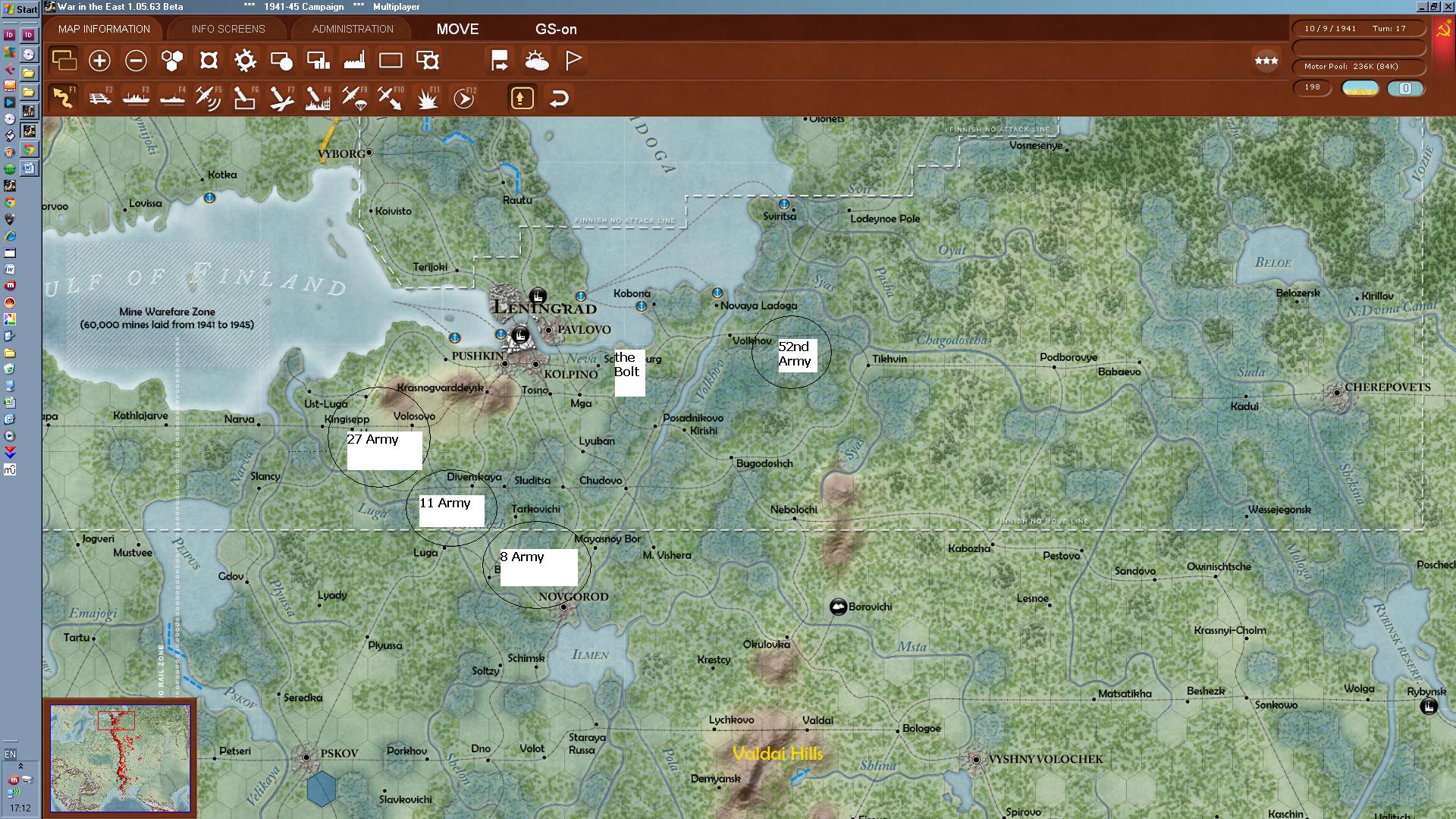The width and height of the screenshot is (1456, 819).
Task: Click the port icon near Kobona
Action: (642, 306)
